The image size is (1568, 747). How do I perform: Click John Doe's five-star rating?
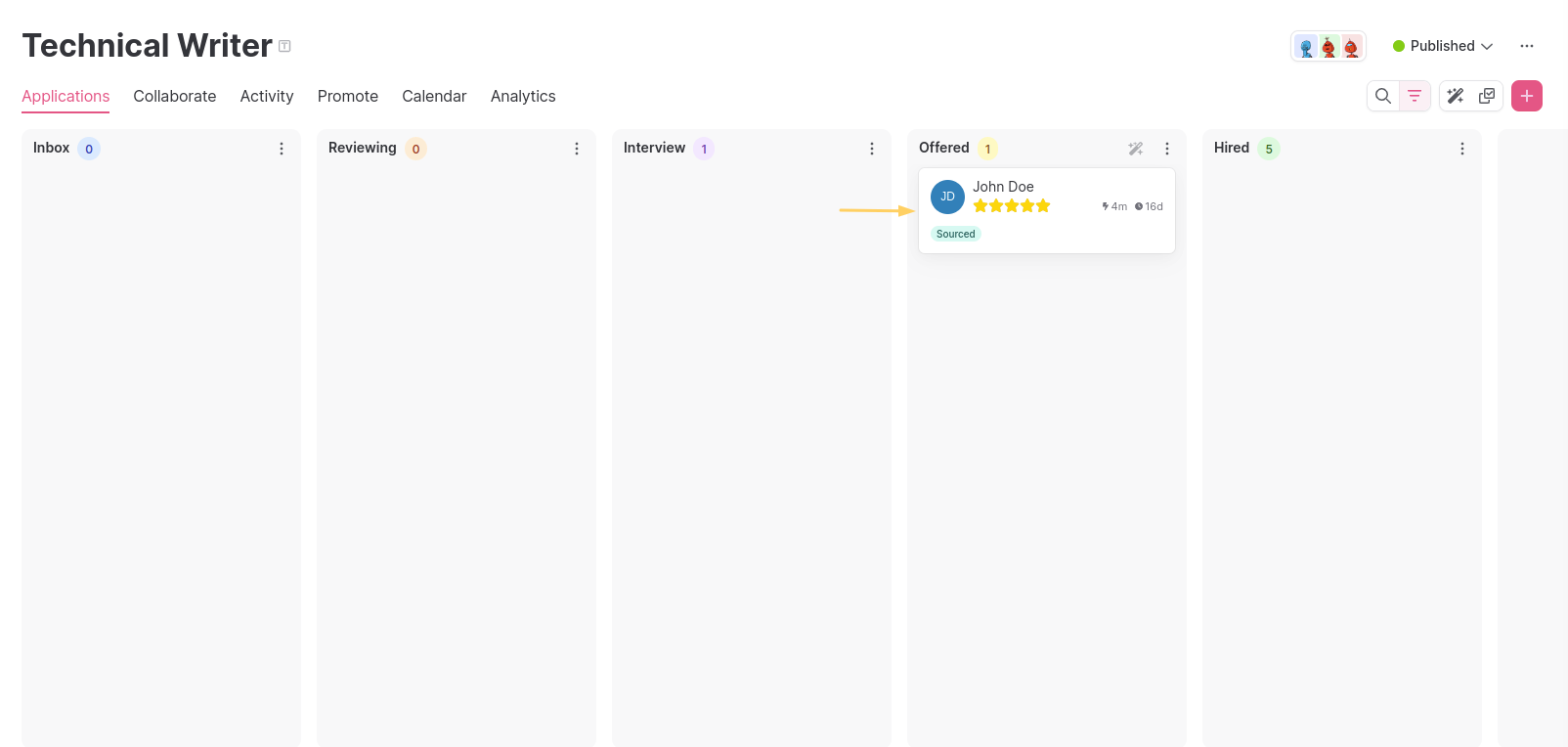click(x=1012, y=205)
